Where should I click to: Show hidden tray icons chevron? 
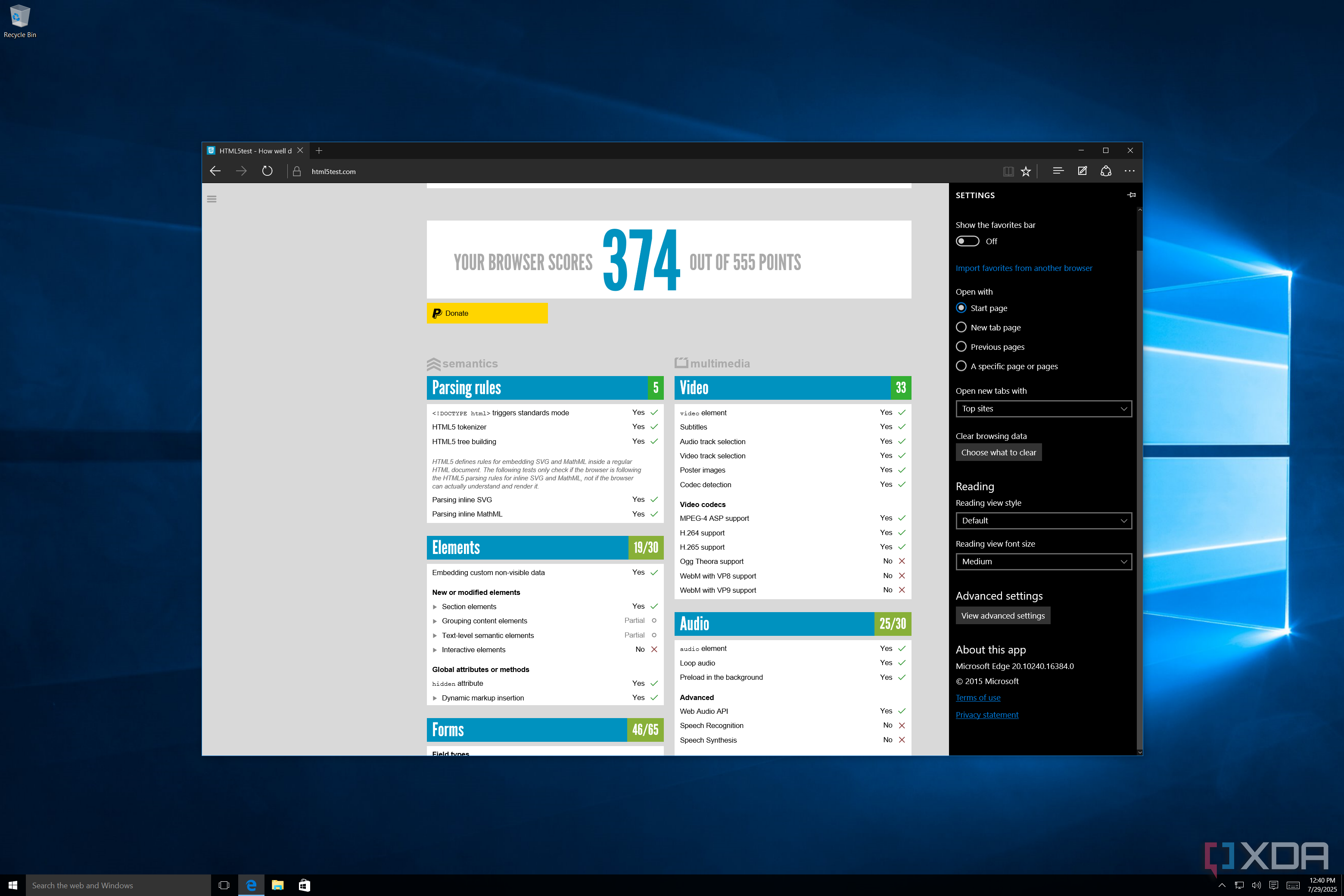(1222, 885)
